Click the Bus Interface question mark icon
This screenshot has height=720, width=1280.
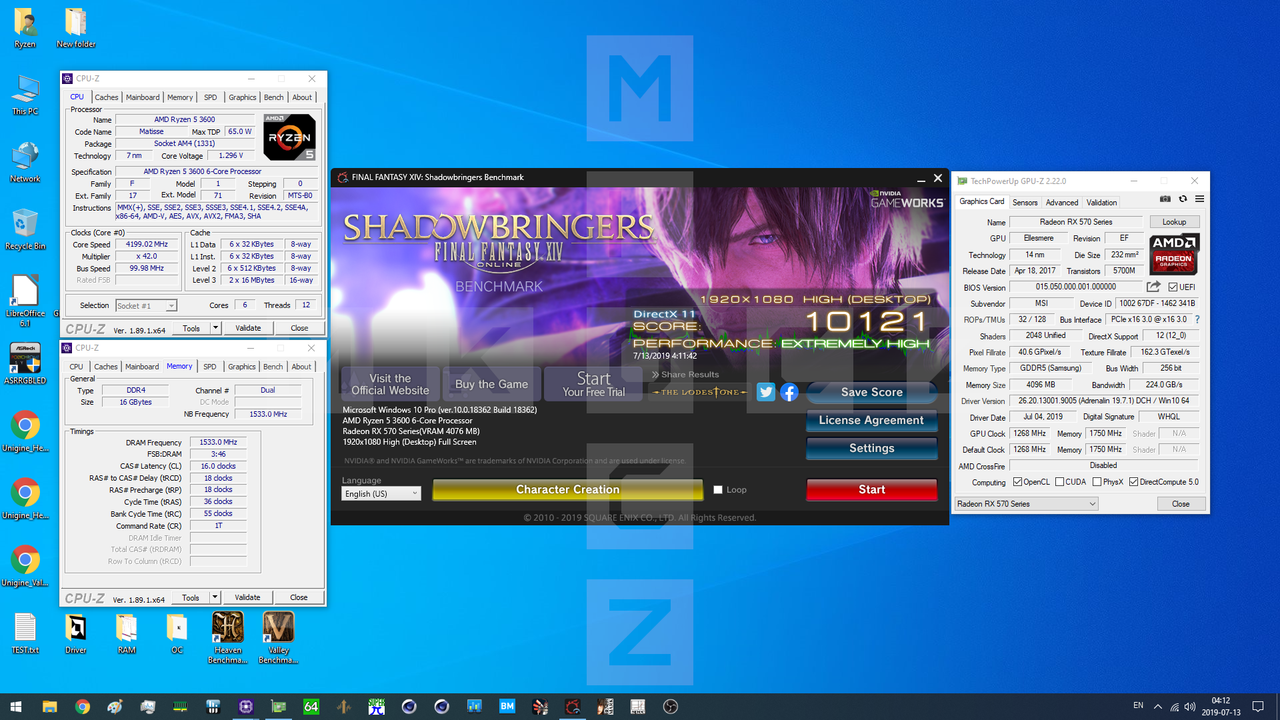click(1197, 319)
